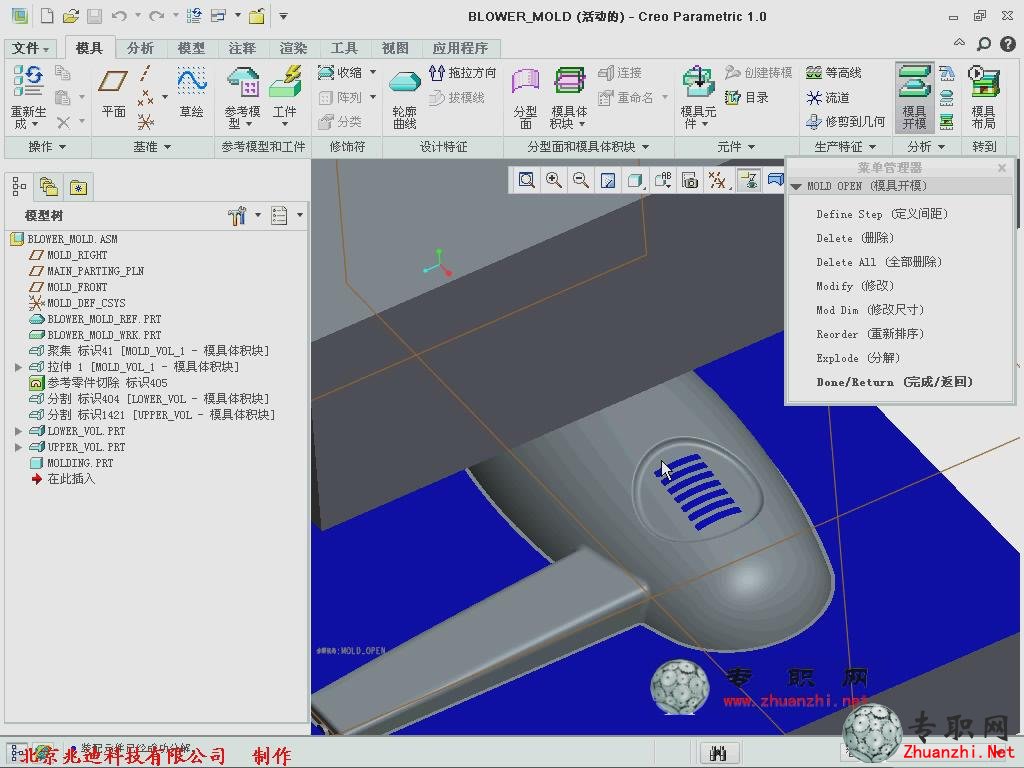Open the 元件 group dropdown
The height and width of the screenshot is (768, 1024).
point(736,147)
